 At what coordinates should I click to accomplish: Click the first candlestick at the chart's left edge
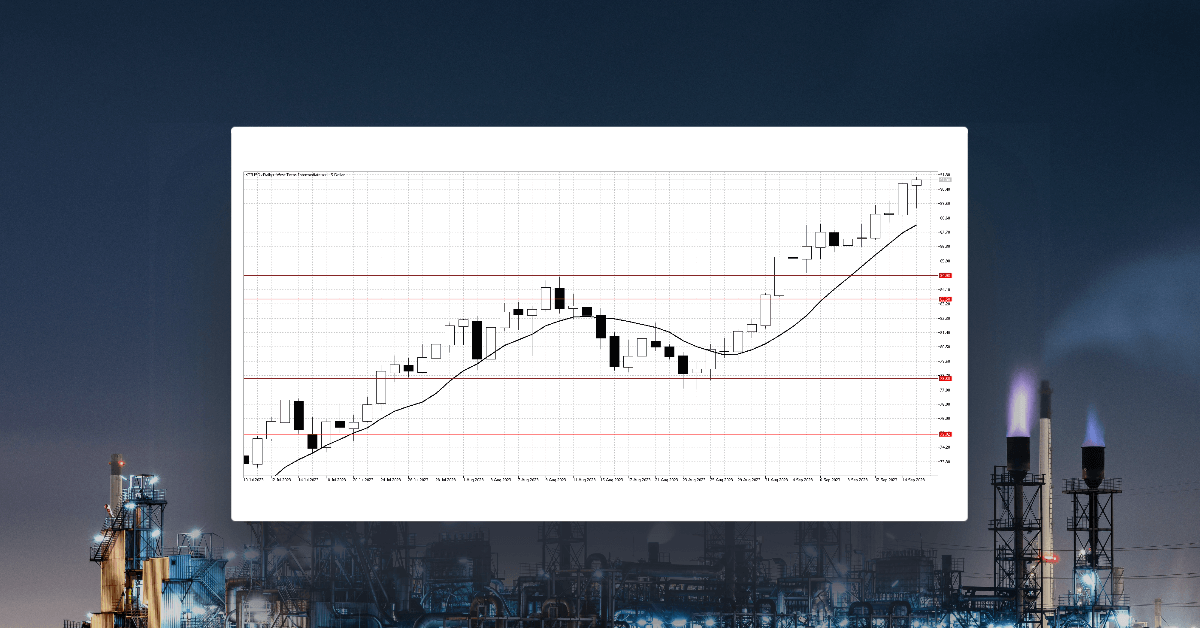tap(245, 460)
